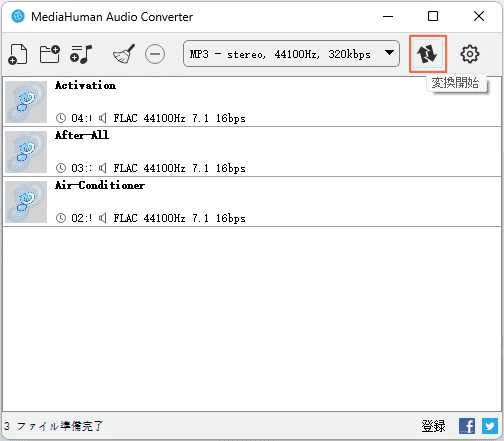Image resolution: width=504 pixels, height=441 pixels.
Task: Open settings via the gear icon
Action: point(470,54)
